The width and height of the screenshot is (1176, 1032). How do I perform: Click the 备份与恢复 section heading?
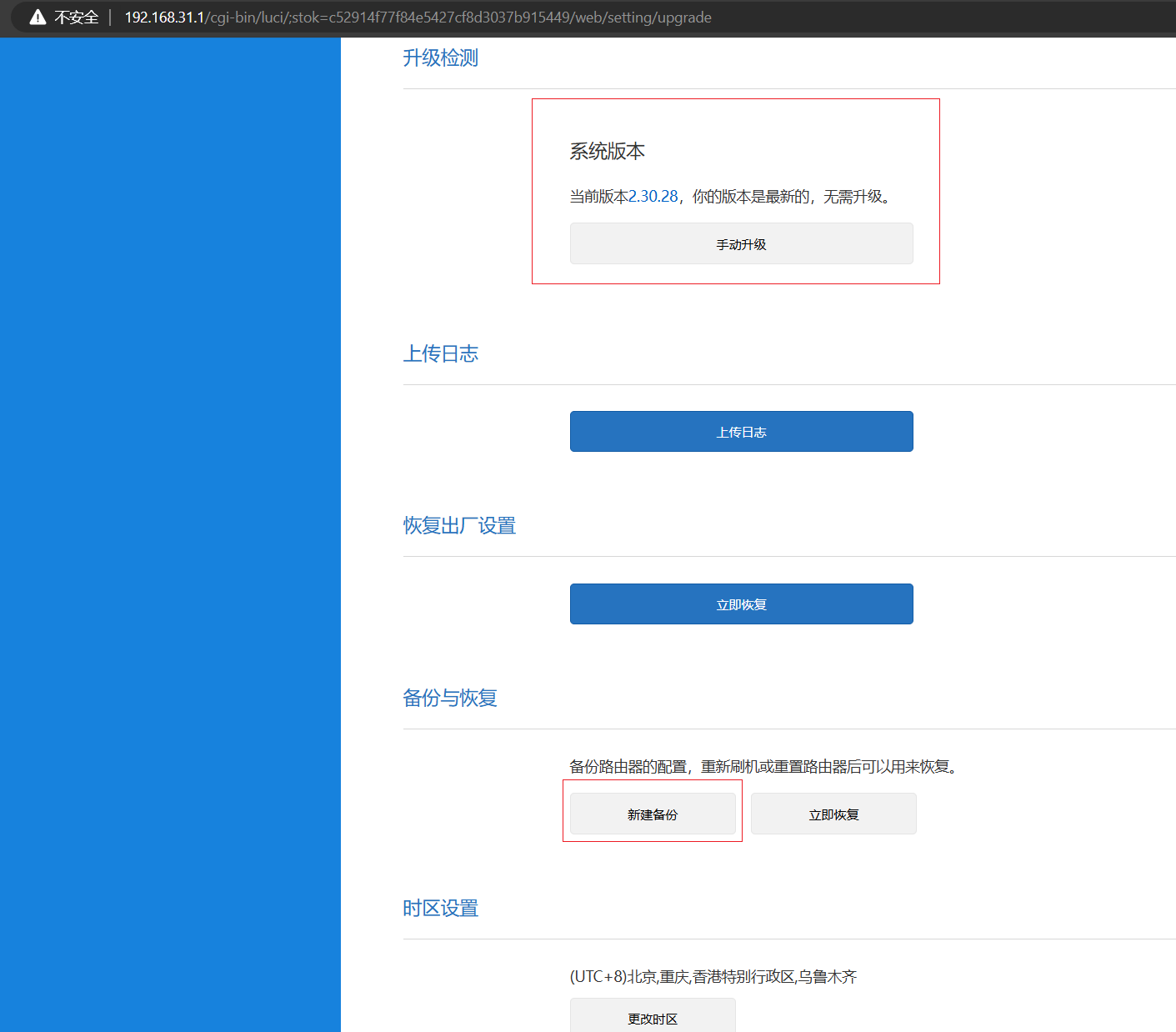pos(449,699)
